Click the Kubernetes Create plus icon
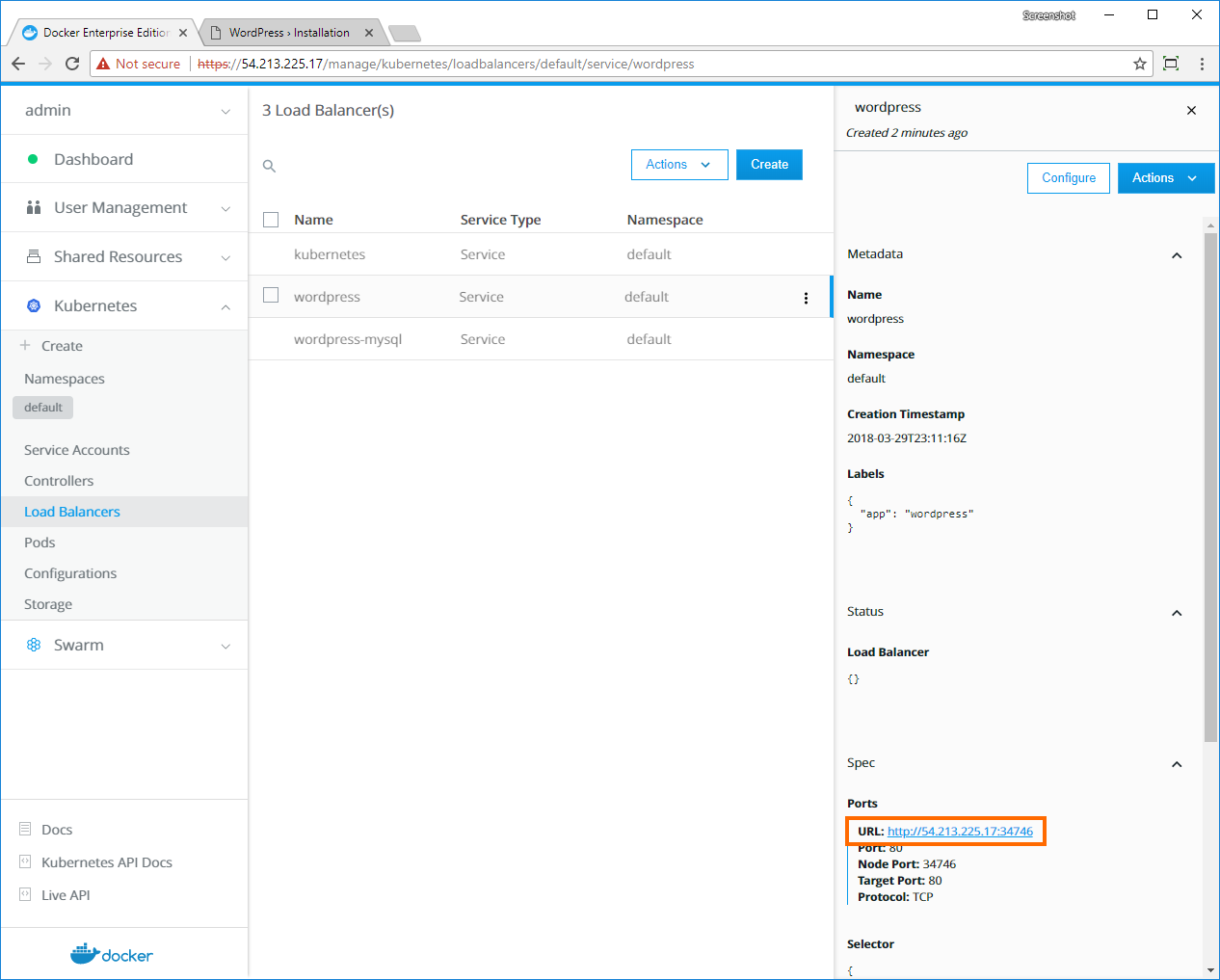 click(x=26, y=345)
